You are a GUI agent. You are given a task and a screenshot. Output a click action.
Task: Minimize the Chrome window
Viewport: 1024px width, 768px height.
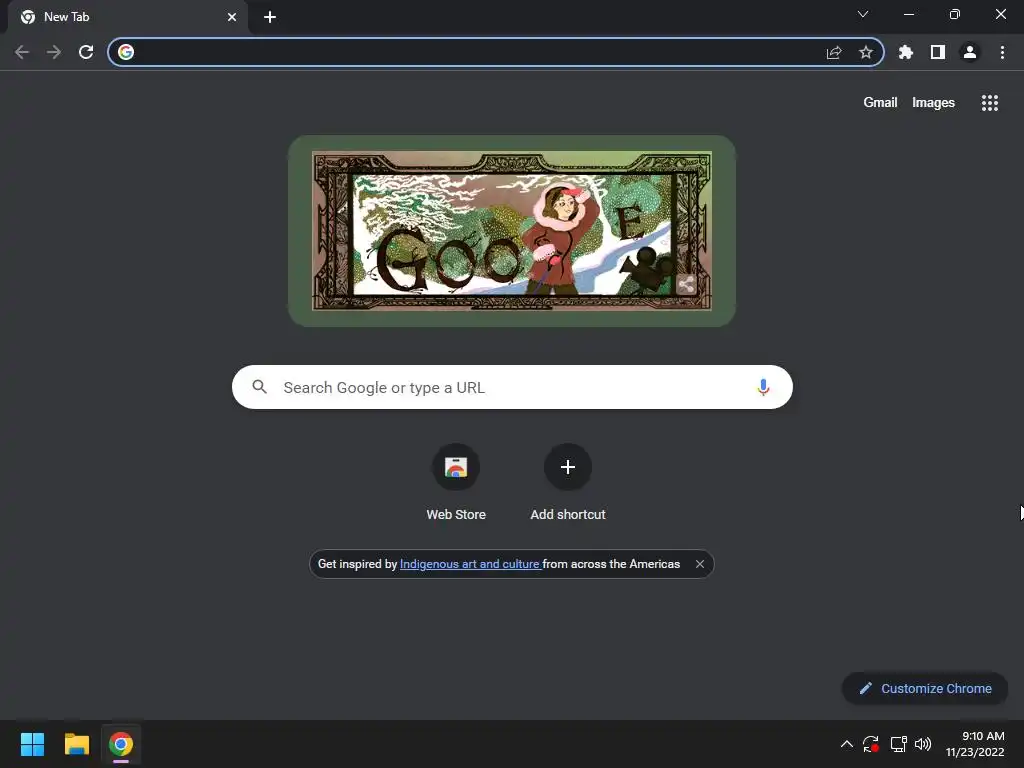point(909,14)
